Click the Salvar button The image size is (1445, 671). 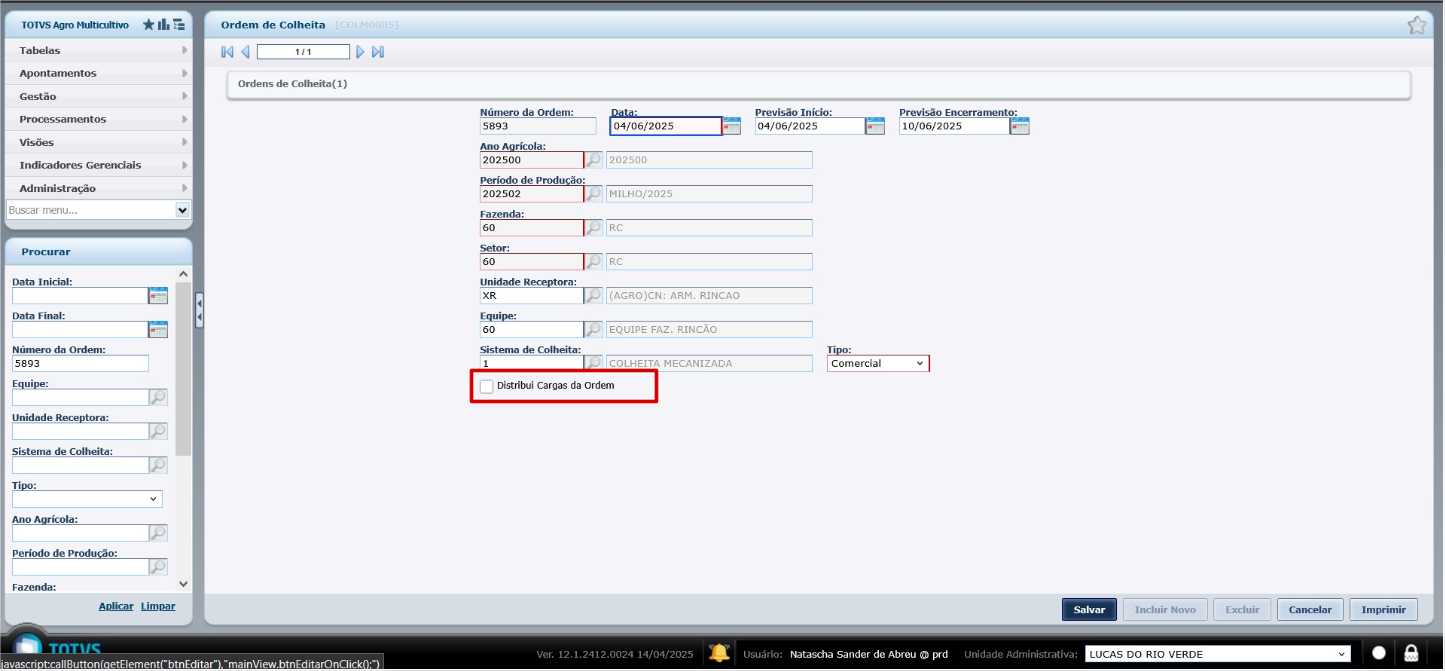1089,610
